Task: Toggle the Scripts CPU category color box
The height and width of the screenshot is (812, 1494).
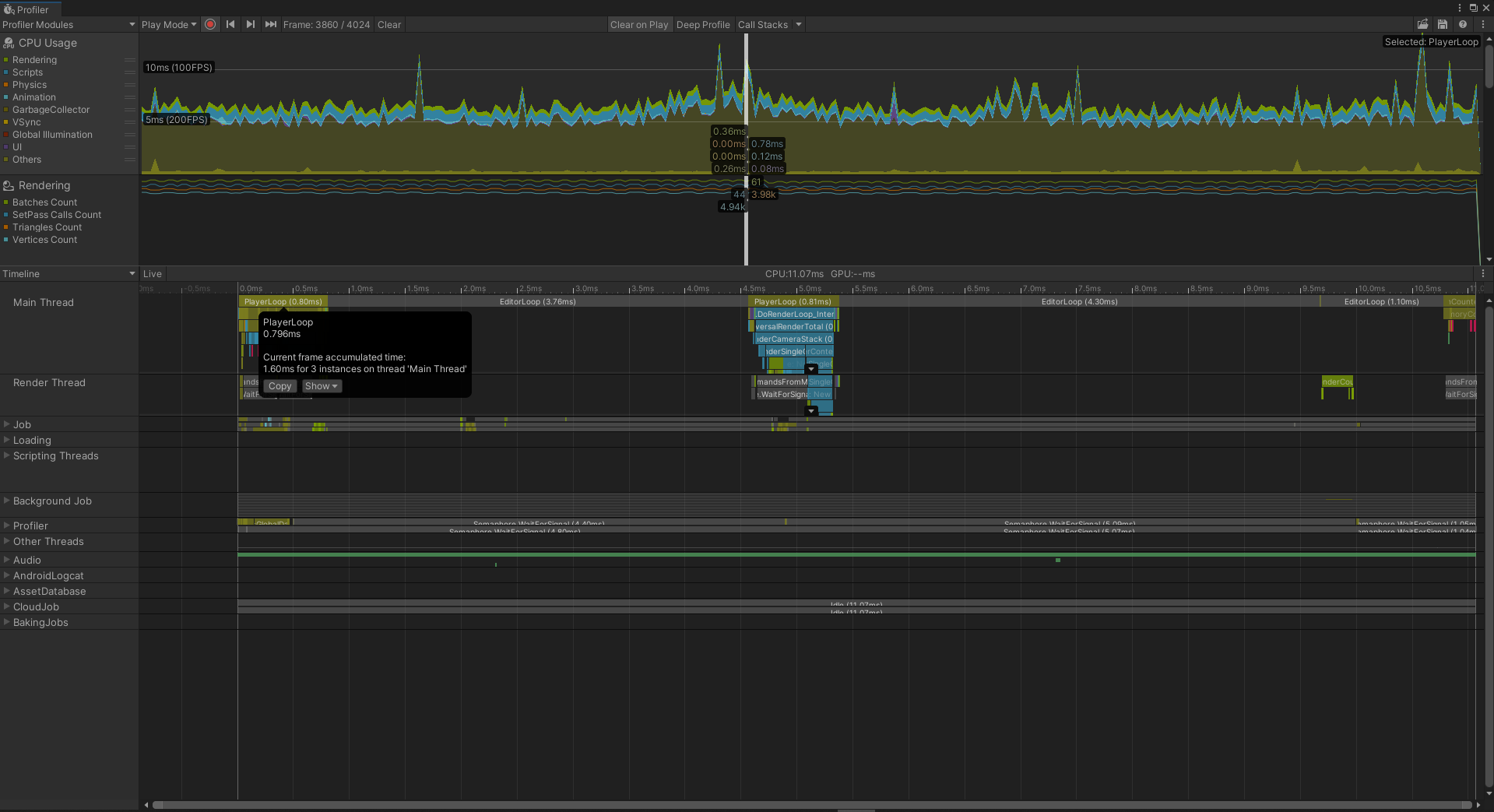Action: pyautogui.click(x=6, y=72)
